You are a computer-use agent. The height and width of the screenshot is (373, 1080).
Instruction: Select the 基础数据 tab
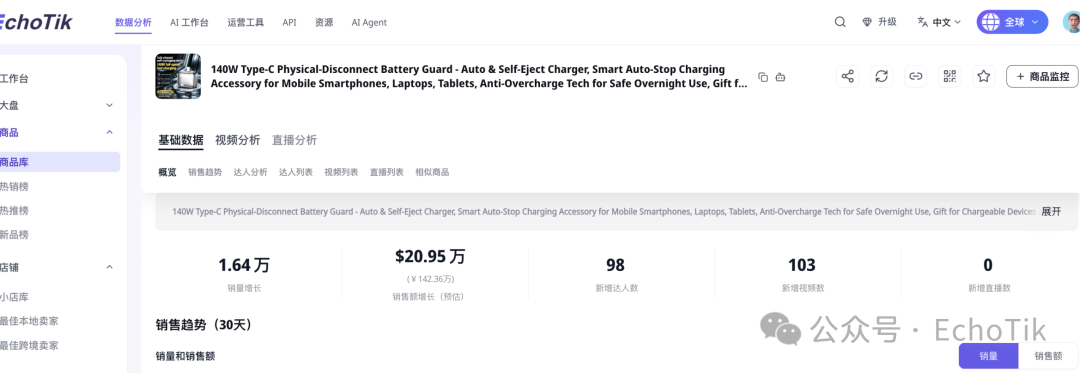pos(181,140)
